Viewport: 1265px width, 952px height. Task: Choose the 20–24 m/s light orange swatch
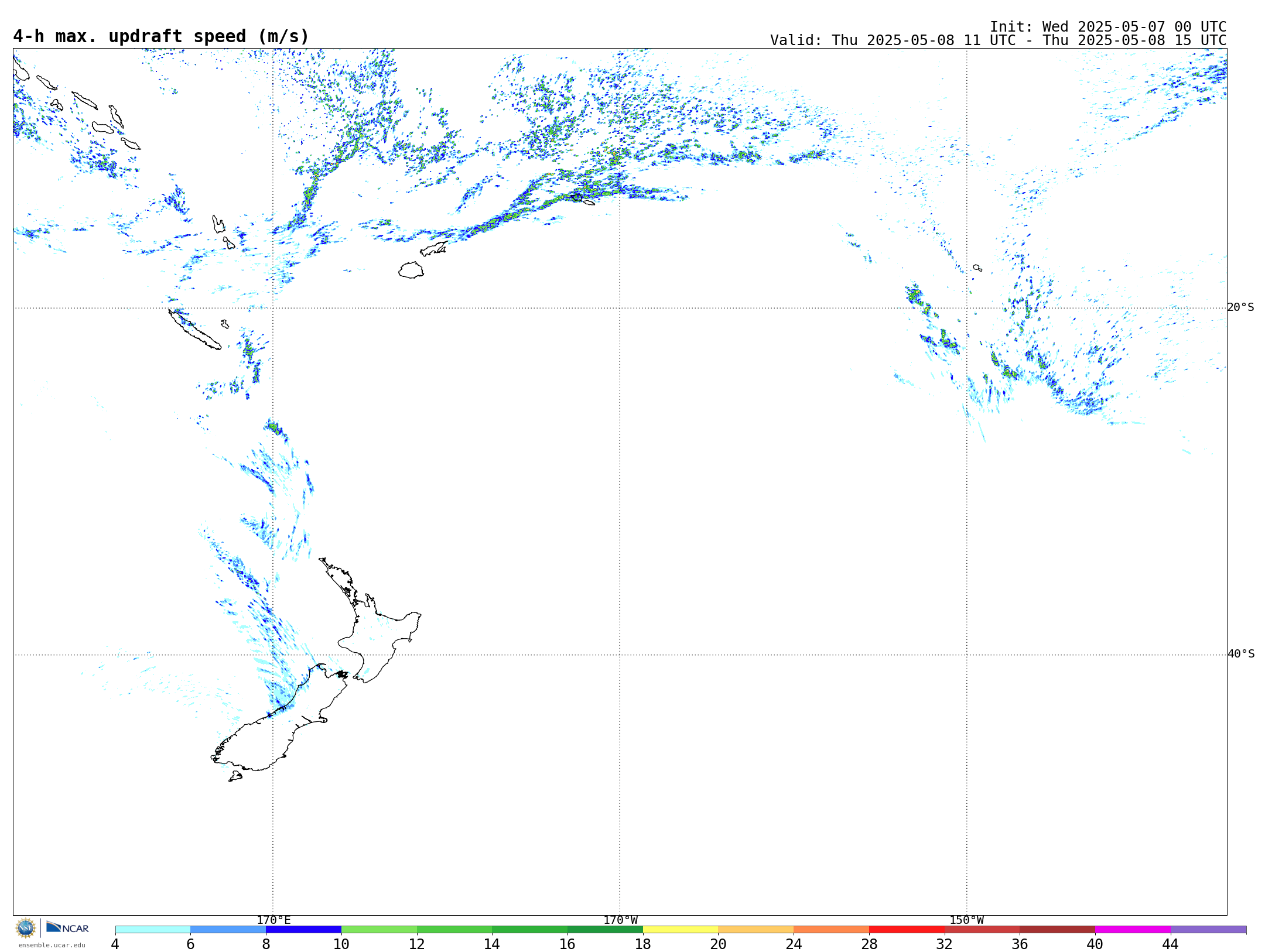coord(756,929)
